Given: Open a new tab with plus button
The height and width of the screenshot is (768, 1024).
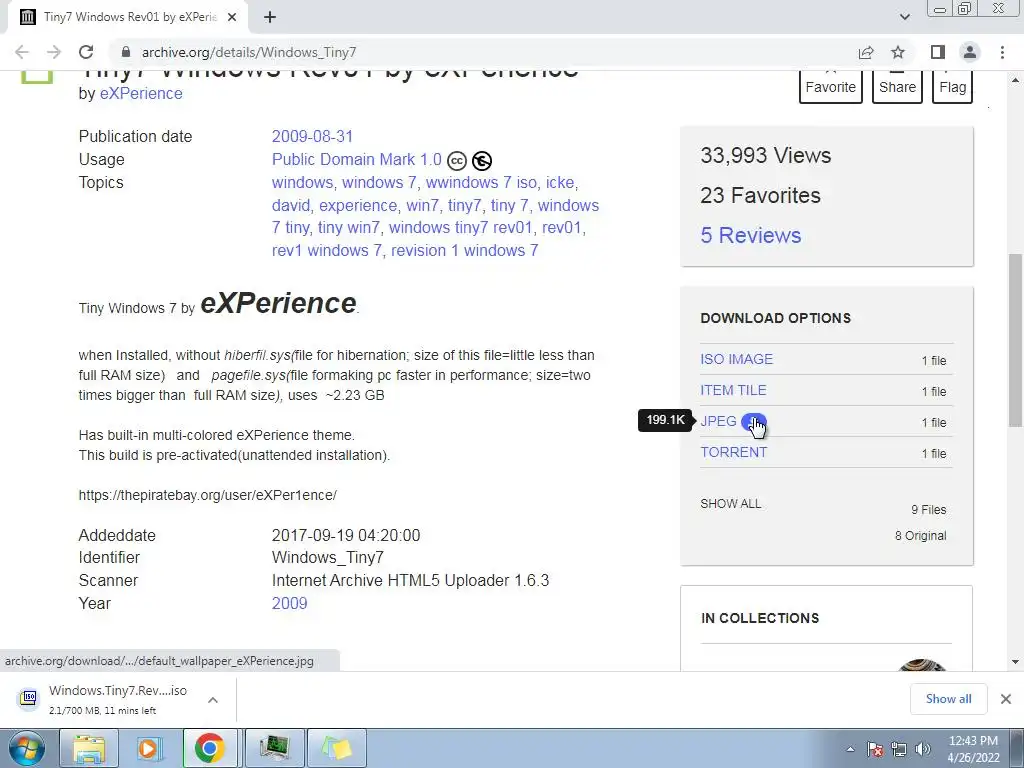Looking at the screenshot, I should tap(270, 17).
